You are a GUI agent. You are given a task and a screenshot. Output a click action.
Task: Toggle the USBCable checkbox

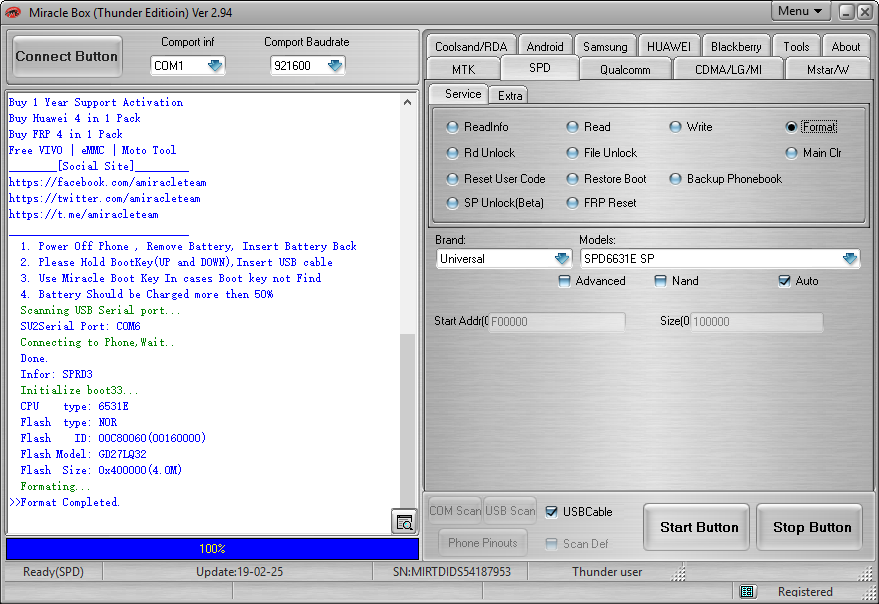coord(552,511)
